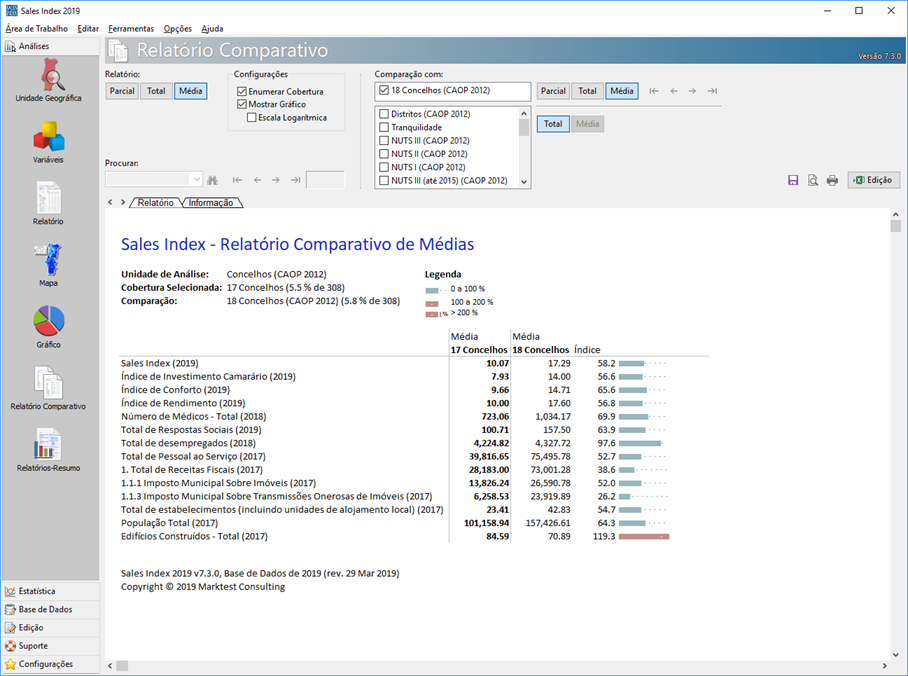
Task: Click the print preview icon
Action: pyautogui.click(x=813, y=180)
